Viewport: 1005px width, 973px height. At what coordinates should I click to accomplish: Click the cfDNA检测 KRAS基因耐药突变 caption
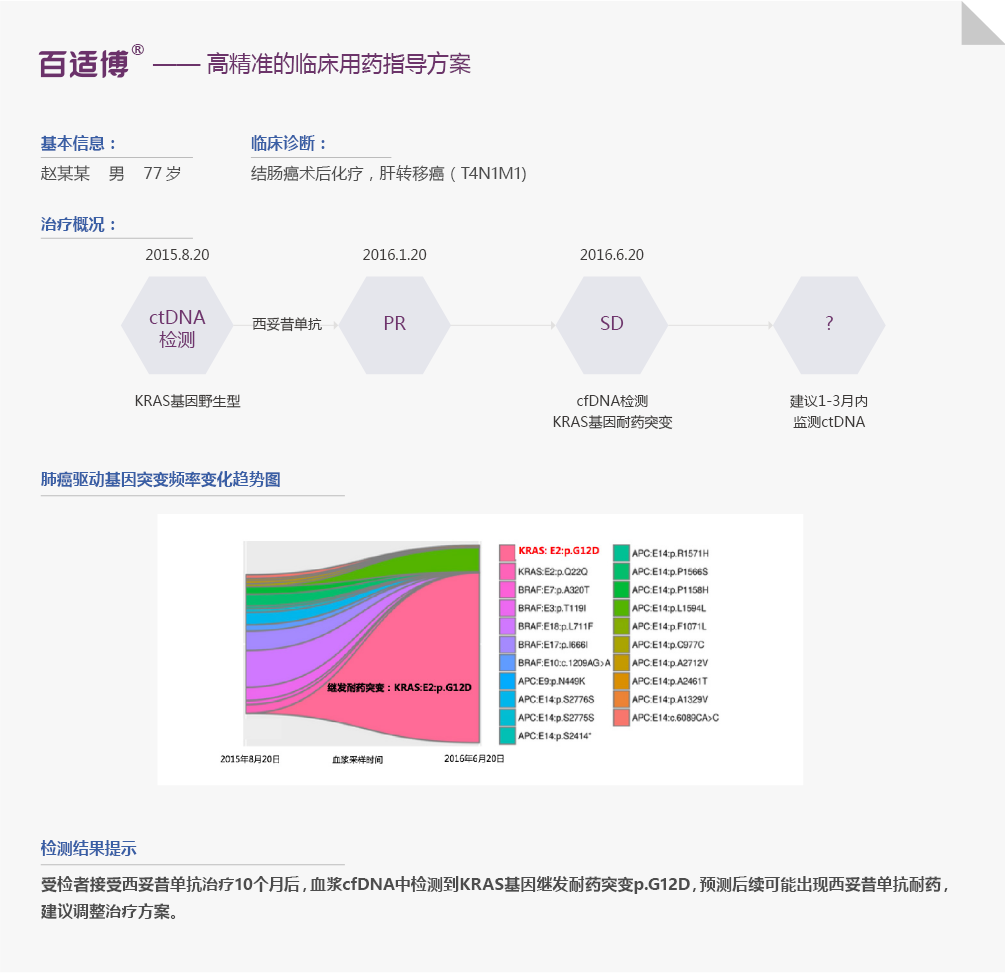click(x=612, y=412)
